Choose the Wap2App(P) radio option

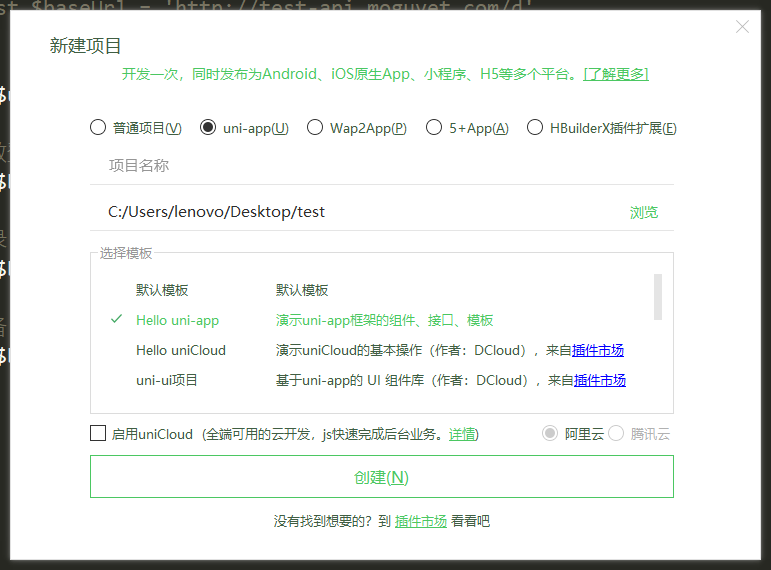[315, 128]
